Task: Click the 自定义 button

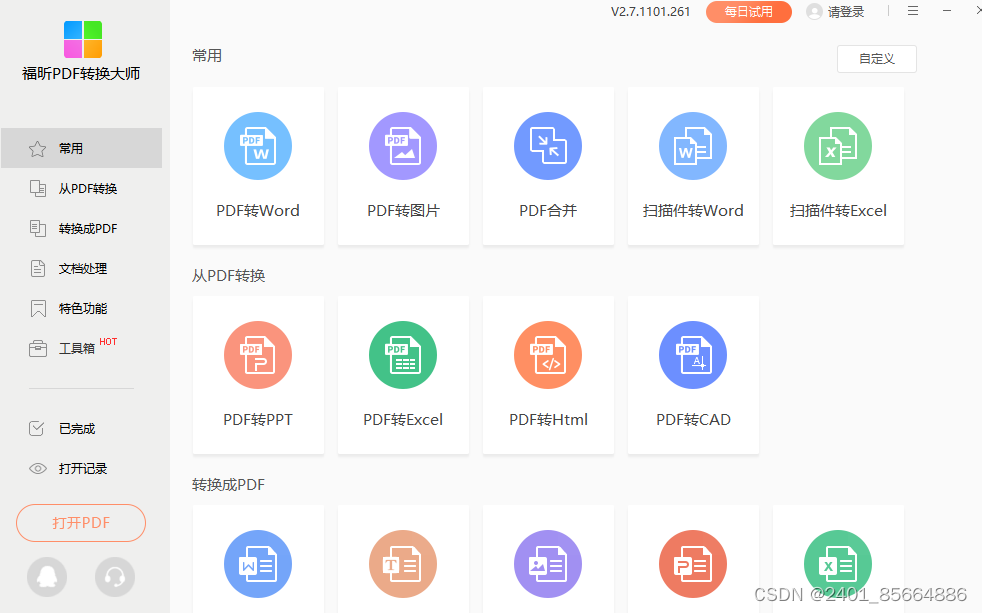Action: coord(877,59)
